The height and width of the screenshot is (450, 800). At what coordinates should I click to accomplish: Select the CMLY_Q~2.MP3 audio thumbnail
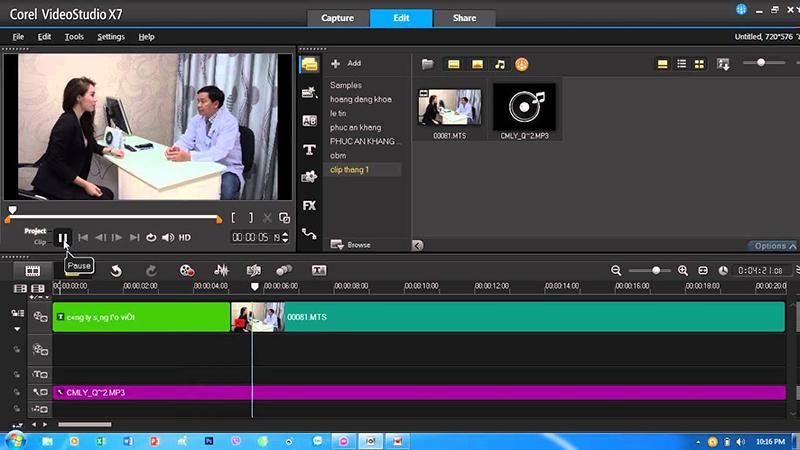tap(524, 107)
